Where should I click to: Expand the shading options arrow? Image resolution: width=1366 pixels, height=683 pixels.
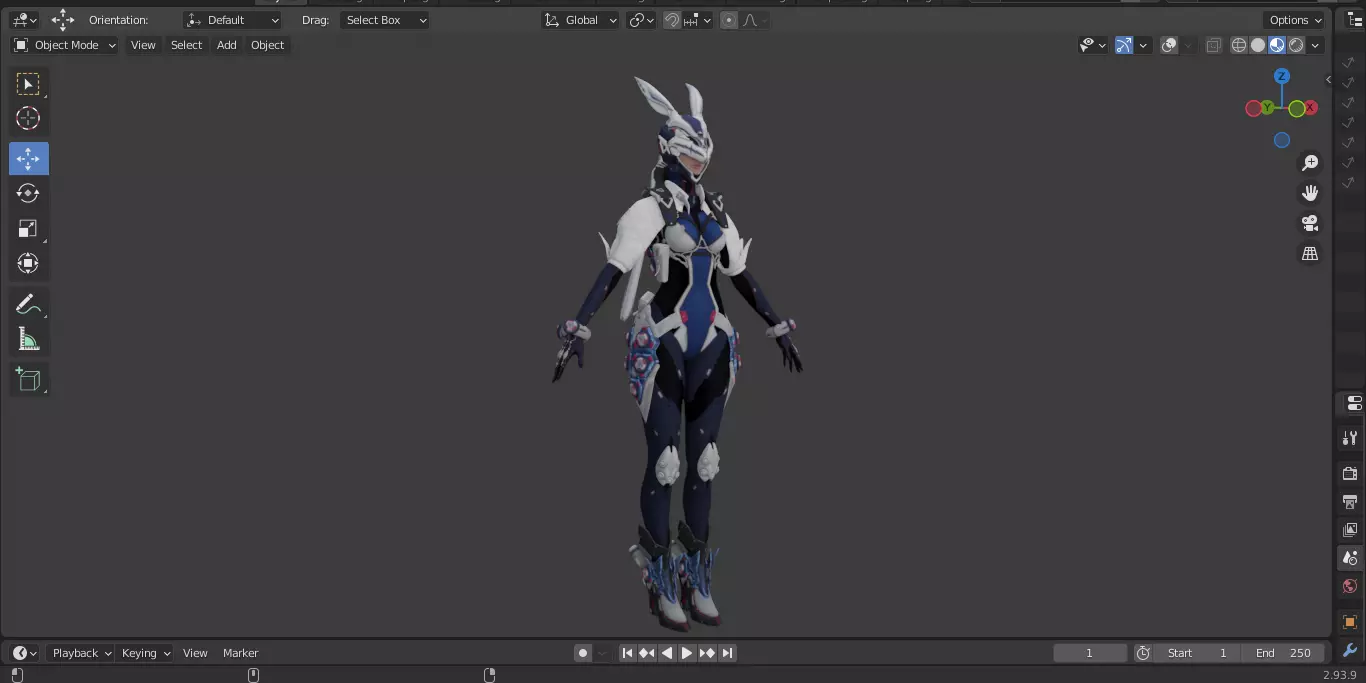pyautogui.click(x=1316, y=45)
